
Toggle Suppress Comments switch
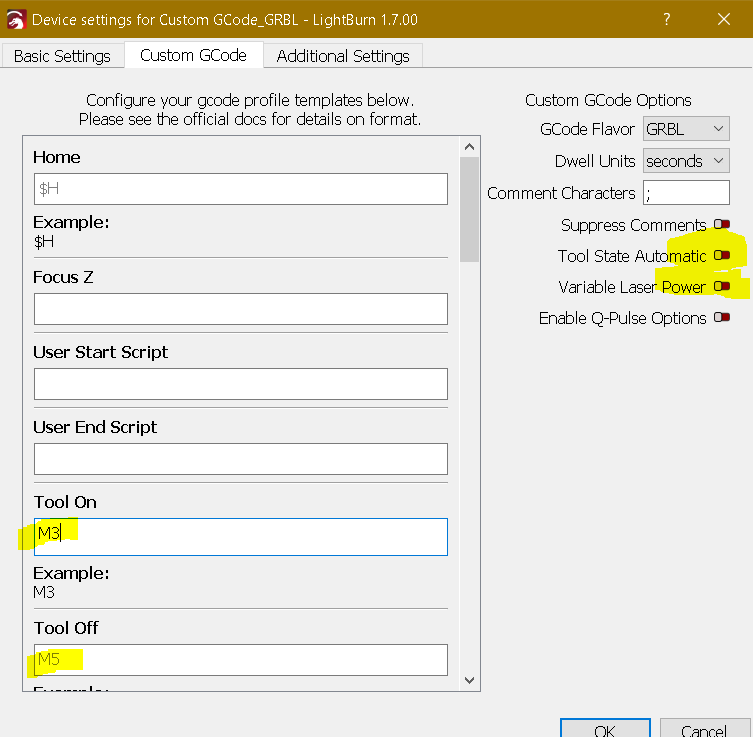[721, 225]
